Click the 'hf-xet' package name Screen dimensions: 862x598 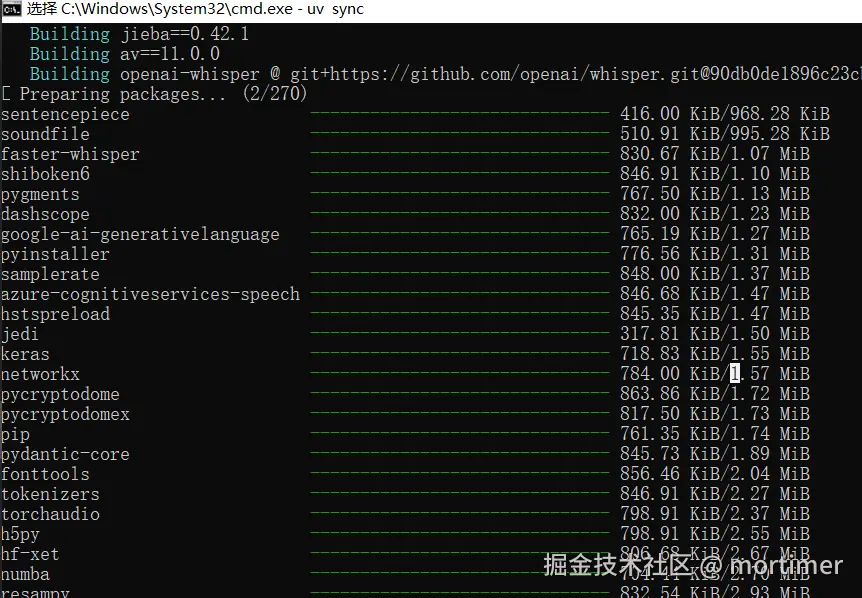point(30,554)
